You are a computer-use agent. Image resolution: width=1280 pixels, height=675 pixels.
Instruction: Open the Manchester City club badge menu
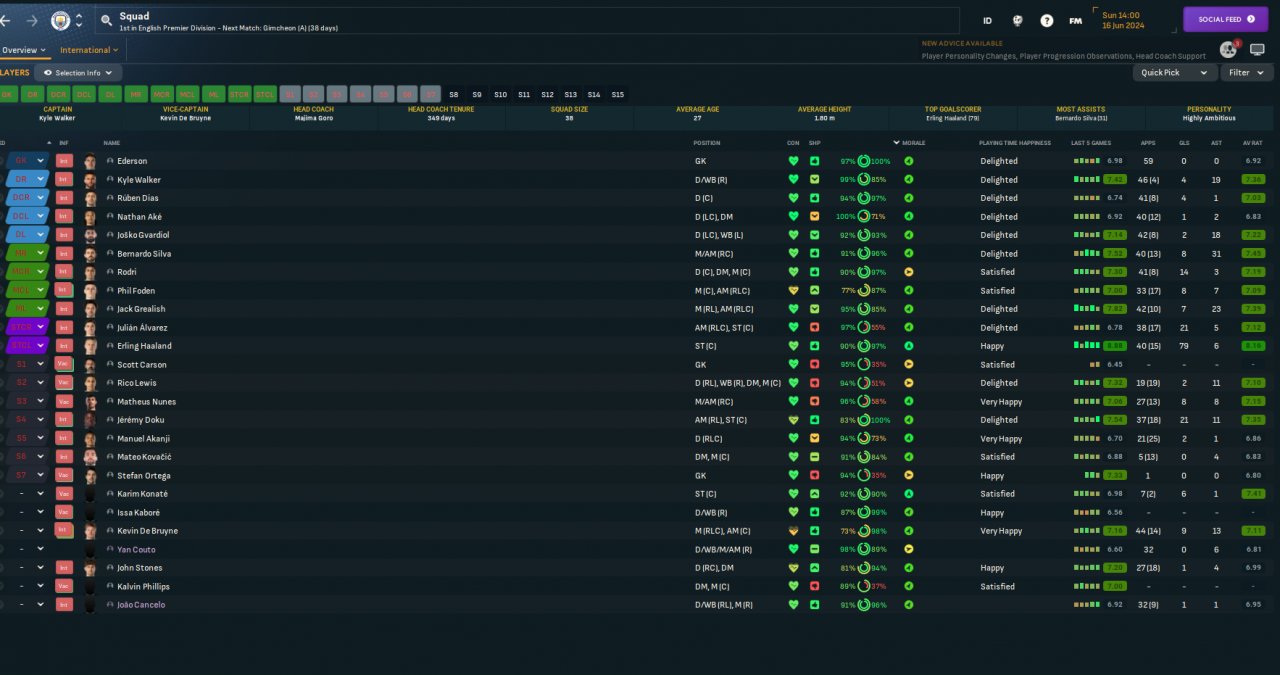click(x=61, y=20)
